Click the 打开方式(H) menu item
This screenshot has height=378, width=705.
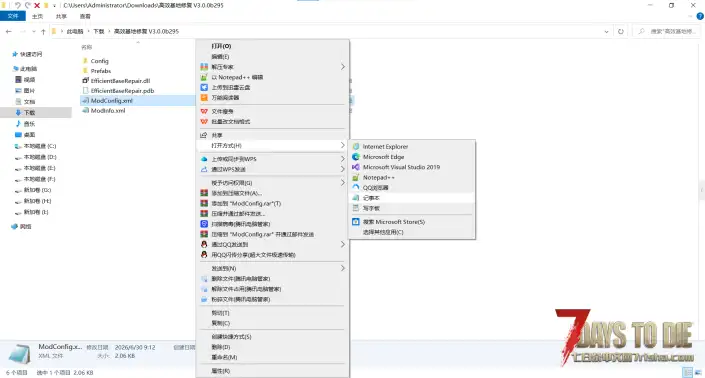[272, 146]
